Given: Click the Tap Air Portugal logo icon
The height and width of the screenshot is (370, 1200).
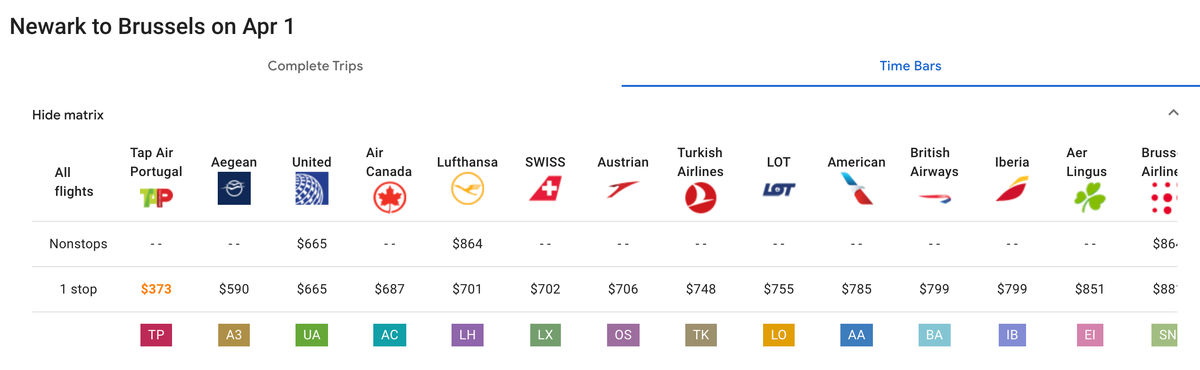Looking at the screenshot, I should tap(156, 198).
